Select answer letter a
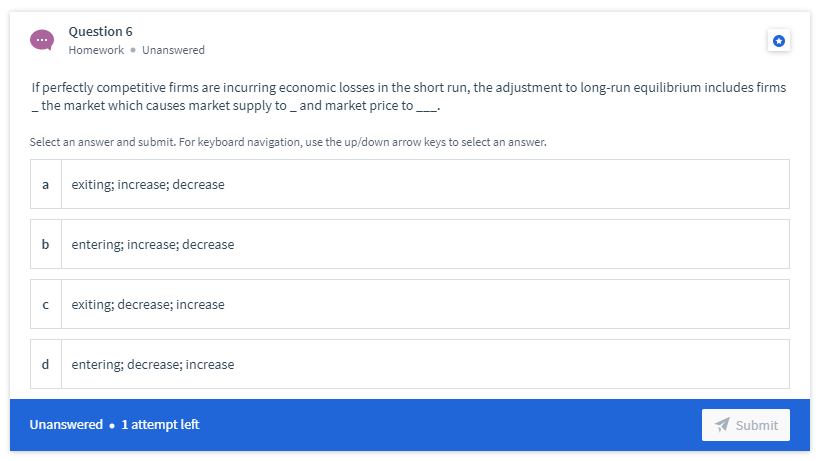This screenshot has height=461, width=830. (46, 184)
